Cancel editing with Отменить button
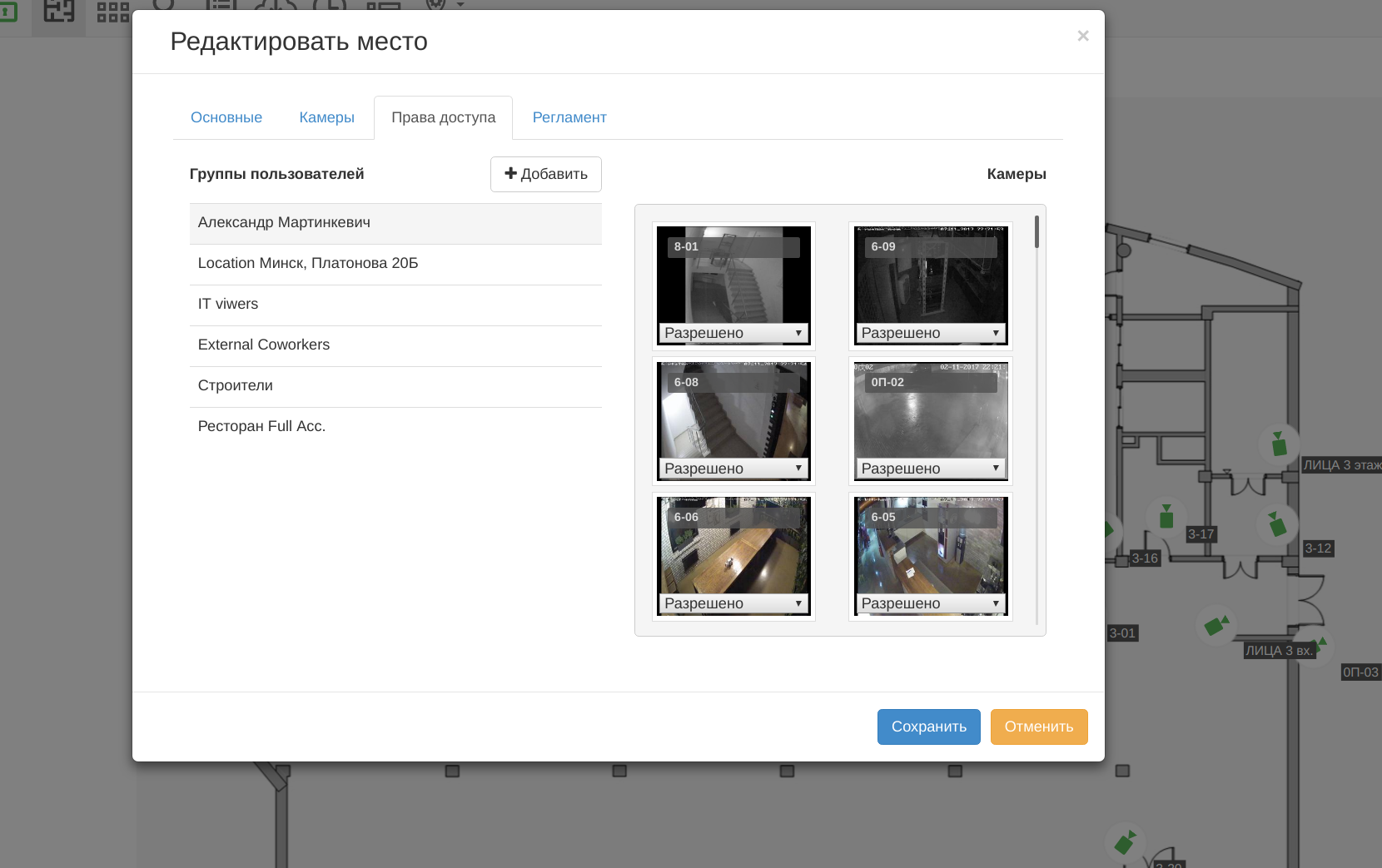The height and width of the screenshot is (868, 1382). pos(1039,727)
